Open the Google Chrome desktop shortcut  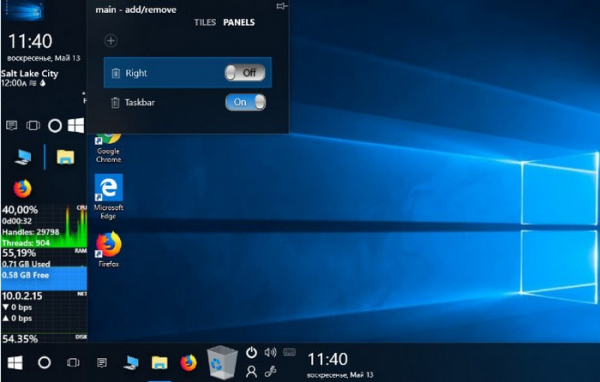click(108, 149)
